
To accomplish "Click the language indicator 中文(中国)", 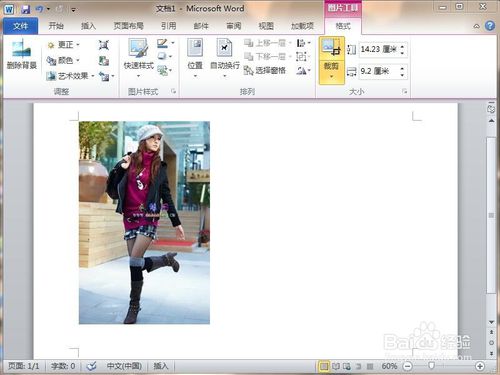I will tap(124, 366).
